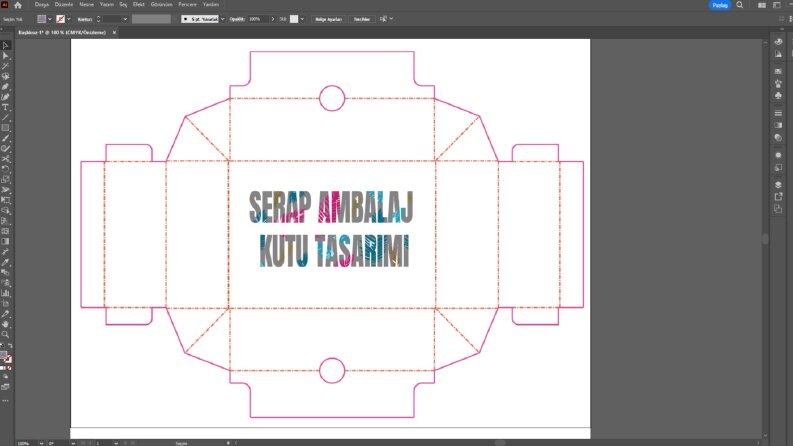
Task: Select the Rectangle tool
Action: click(x=6, y=128)
